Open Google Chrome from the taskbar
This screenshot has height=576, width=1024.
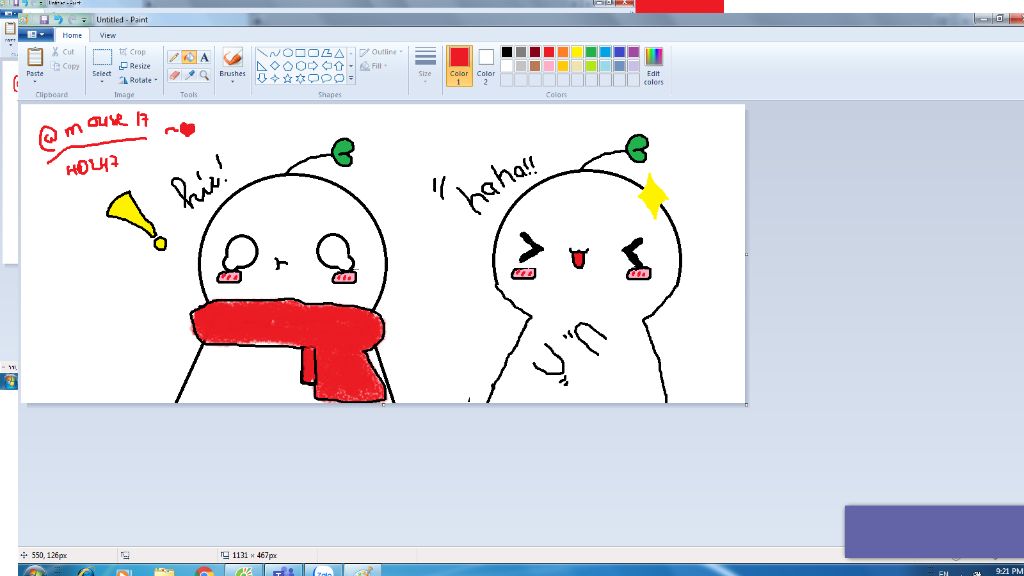click(x=204, y=571)
